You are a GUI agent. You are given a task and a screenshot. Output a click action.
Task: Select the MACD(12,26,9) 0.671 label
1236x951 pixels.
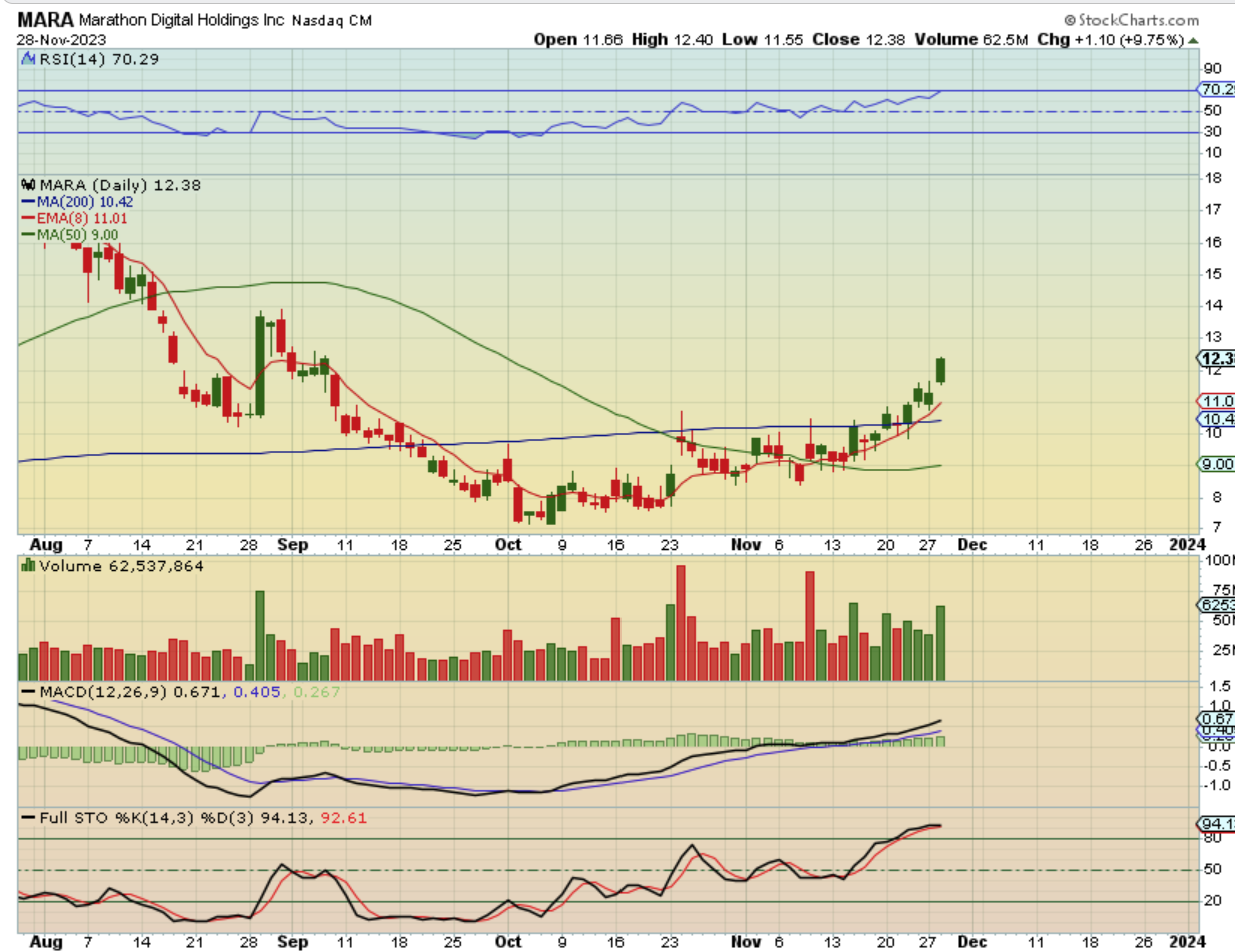131,691
